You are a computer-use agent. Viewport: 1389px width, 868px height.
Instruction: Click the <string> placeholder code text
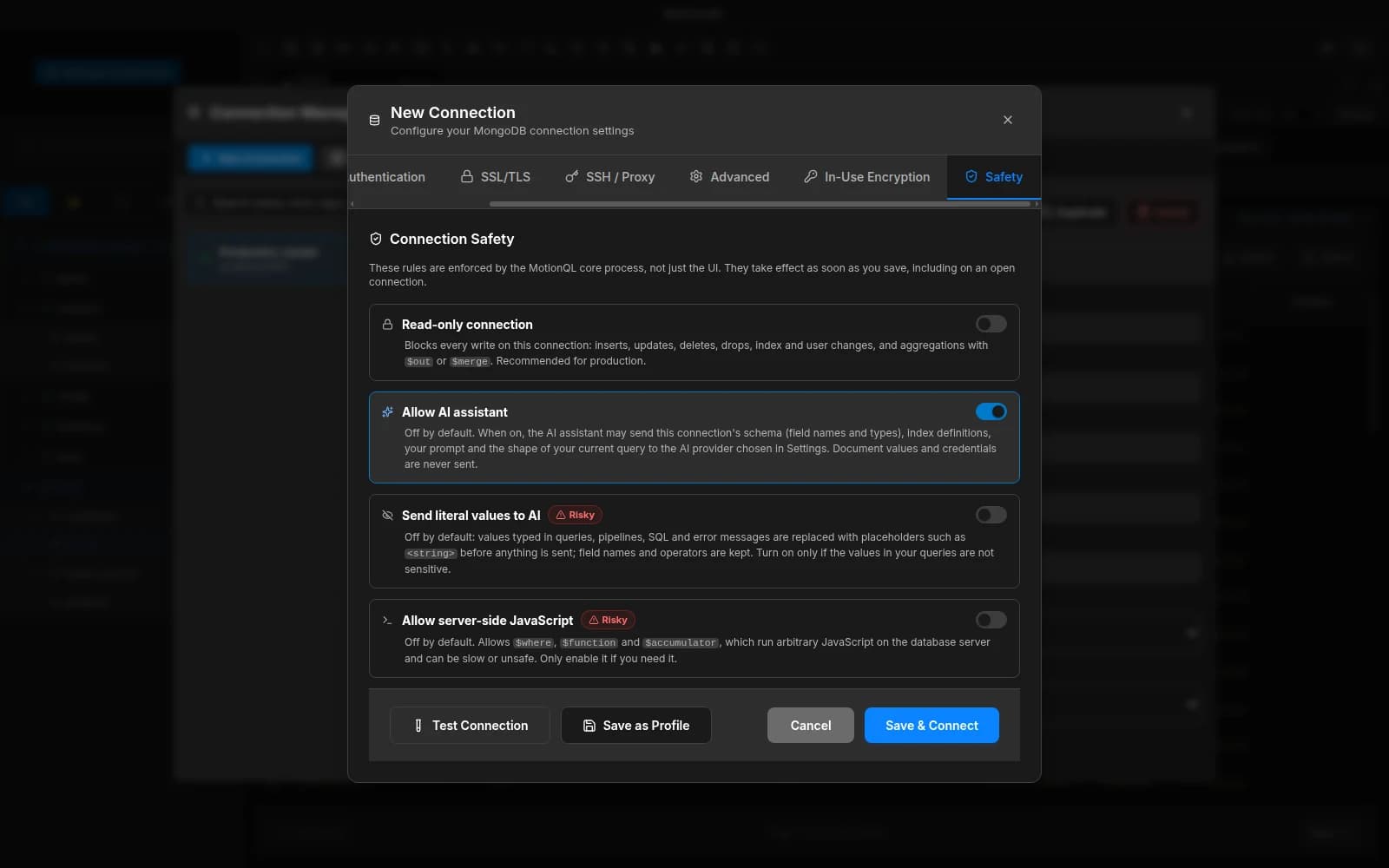[431, 554]
